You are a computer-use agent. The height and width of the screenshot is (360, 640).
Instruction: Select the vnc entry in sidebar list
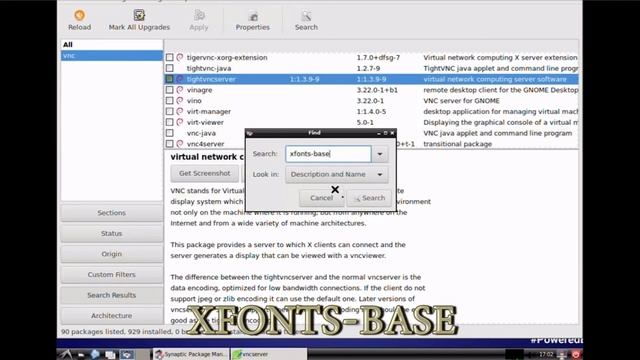tap(111, 56)
